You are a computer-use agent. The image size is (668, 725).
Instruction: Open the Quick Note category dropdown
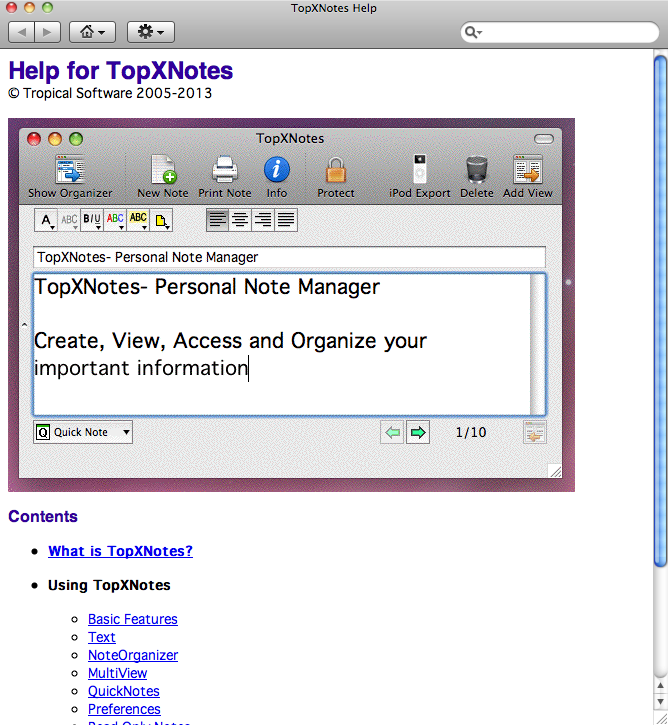[83, 432]
